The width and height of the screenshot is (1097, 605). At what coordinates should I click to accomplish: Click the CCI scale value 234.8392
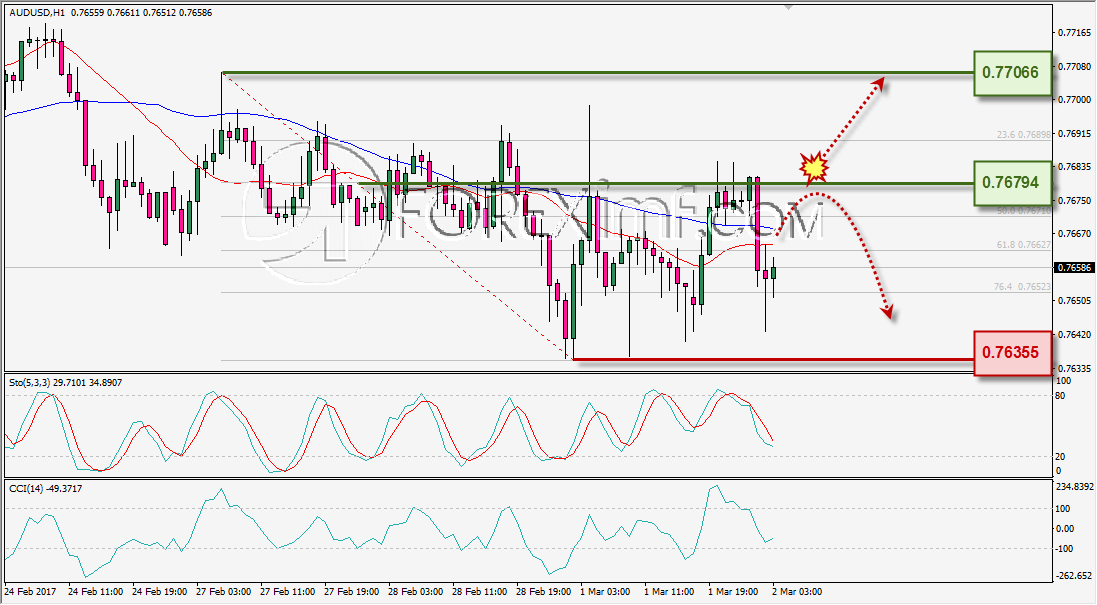[1074, 487]
